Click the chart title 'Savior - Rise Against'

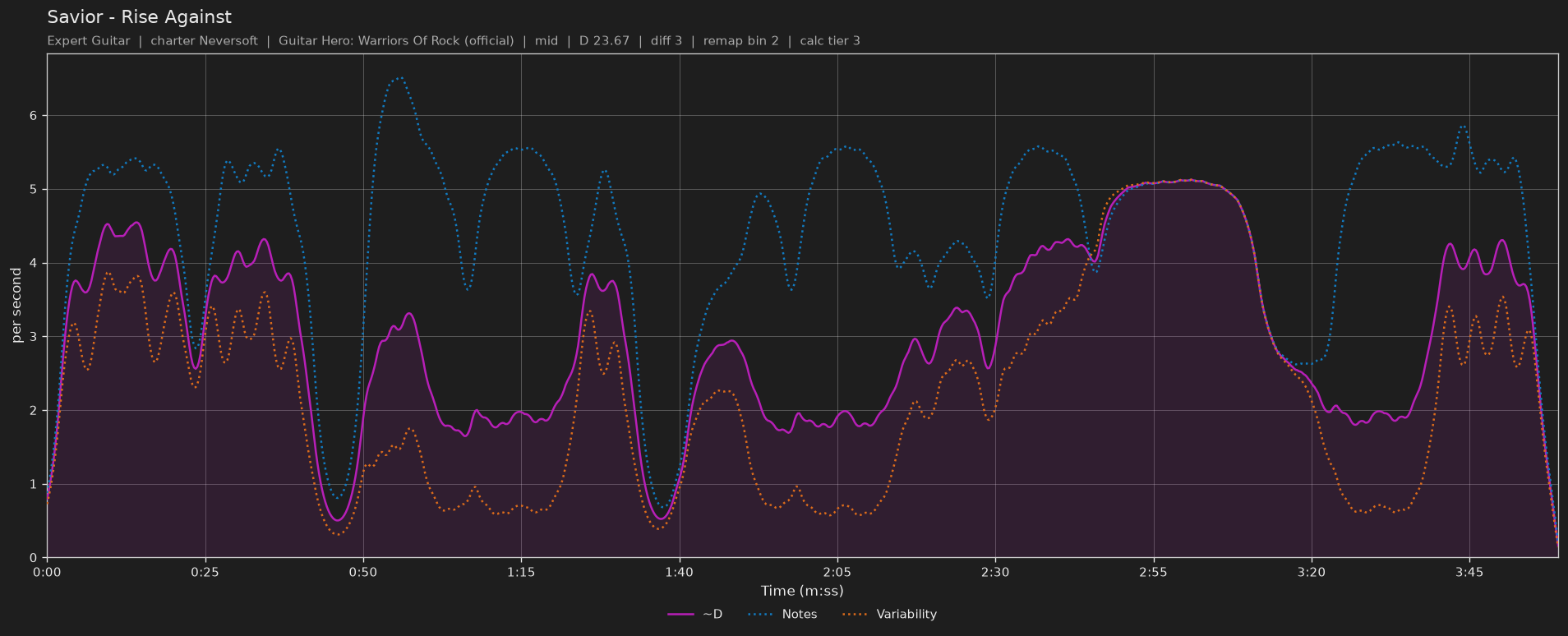pyautogui.click(x=139, y=17)
